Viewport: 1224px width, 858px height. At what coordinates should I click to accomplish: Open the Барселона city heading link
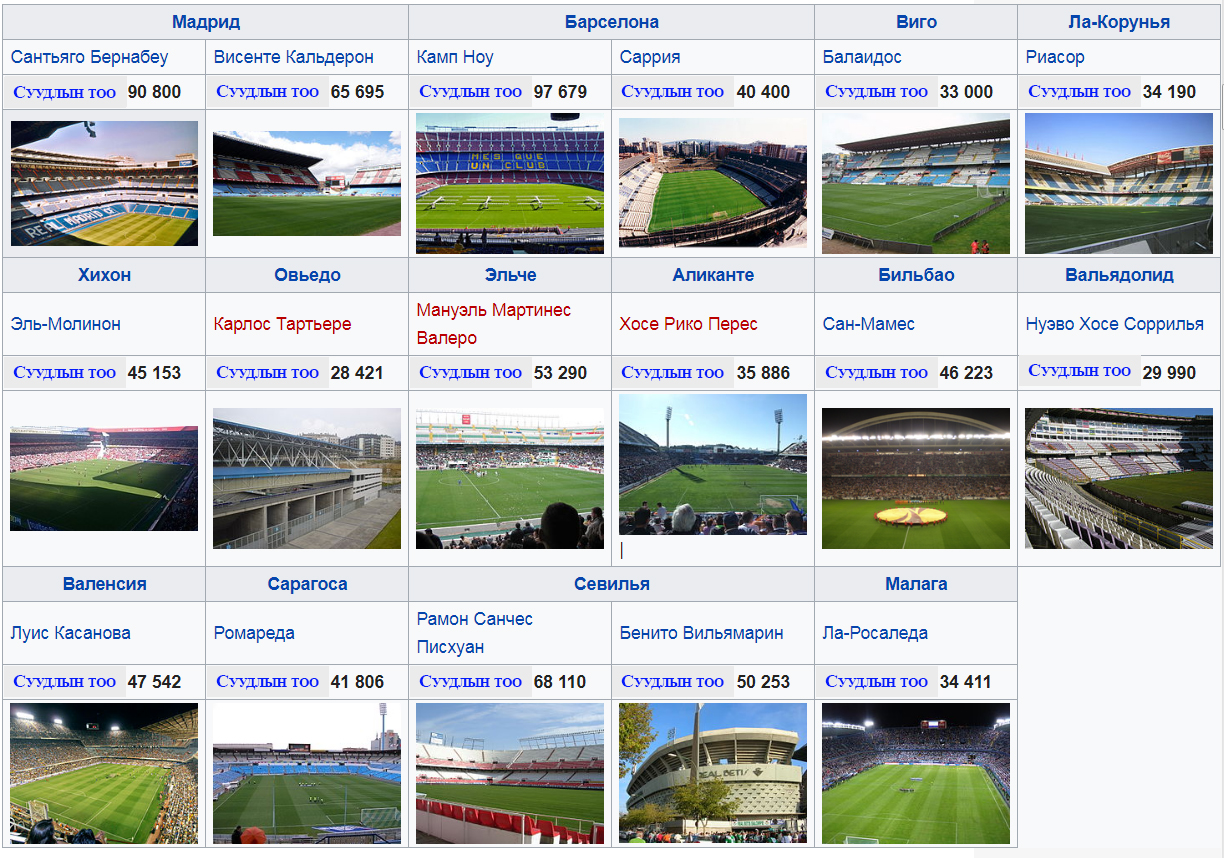click(x=611, y=22)
